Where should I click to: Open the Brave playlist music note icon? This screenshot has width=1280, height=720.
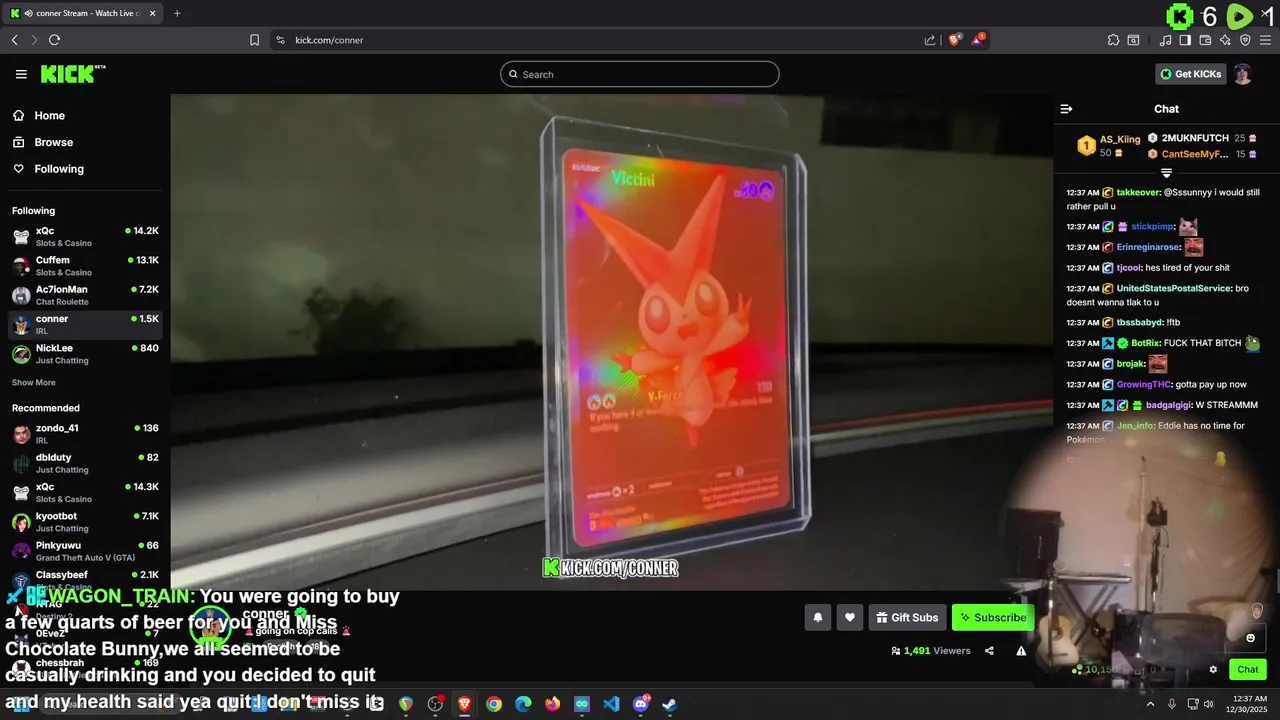(1165, 40)
